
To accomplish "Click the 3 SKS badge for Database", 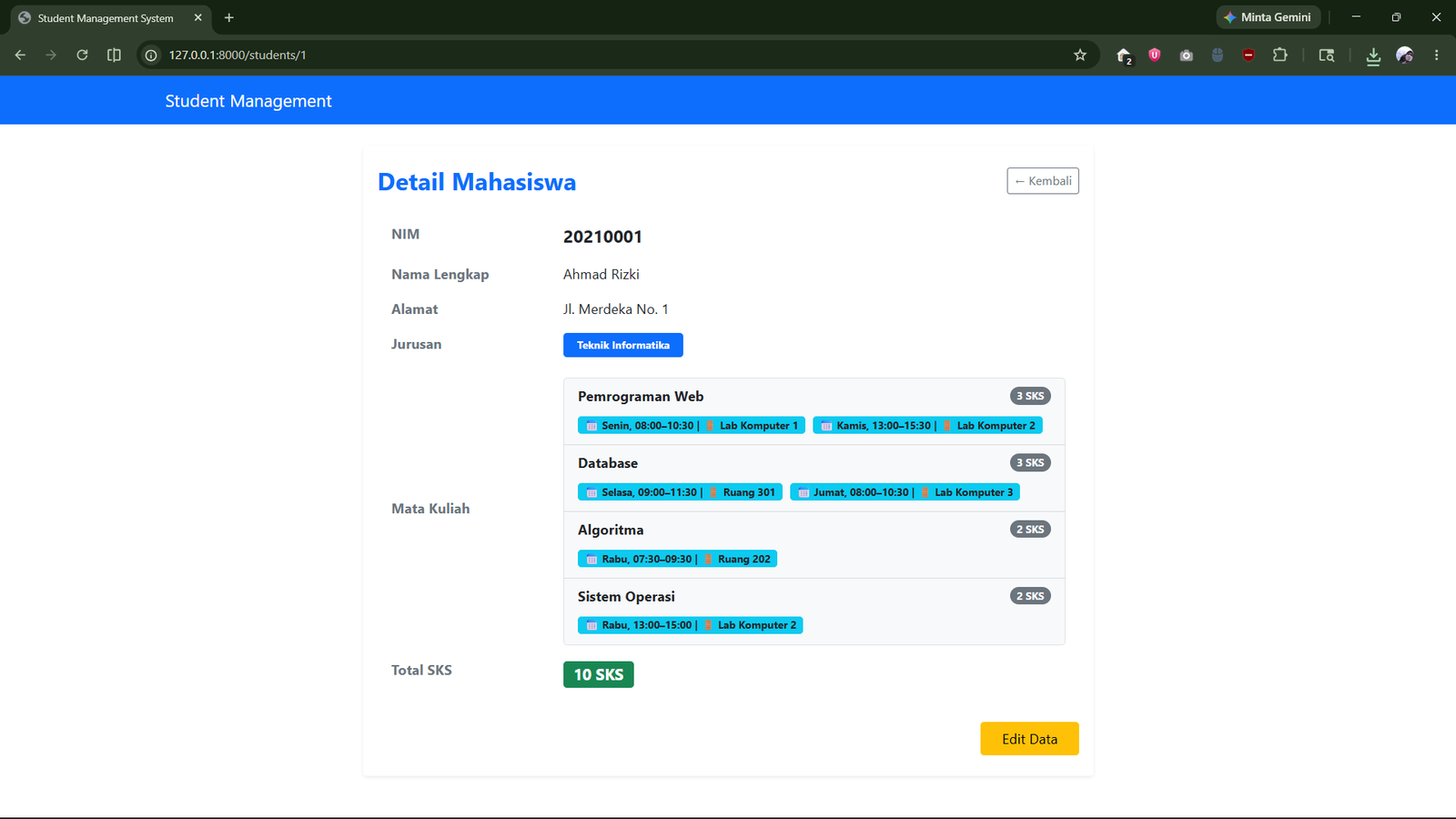I will pyautogui.click(x=1030, y=462).
